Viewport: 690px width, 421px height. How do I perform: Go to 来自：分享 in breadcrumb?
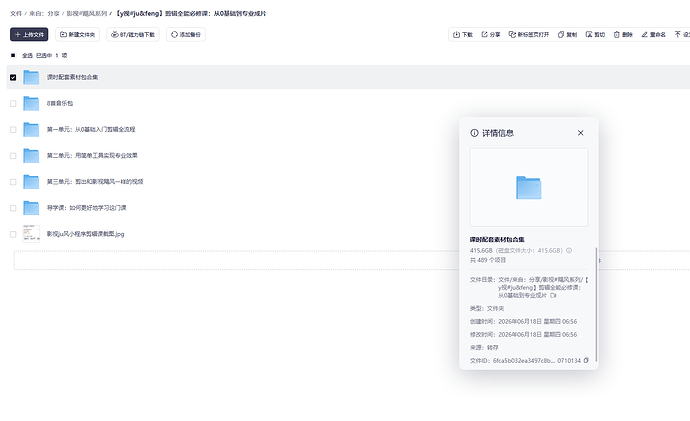(x=44, y=14)
